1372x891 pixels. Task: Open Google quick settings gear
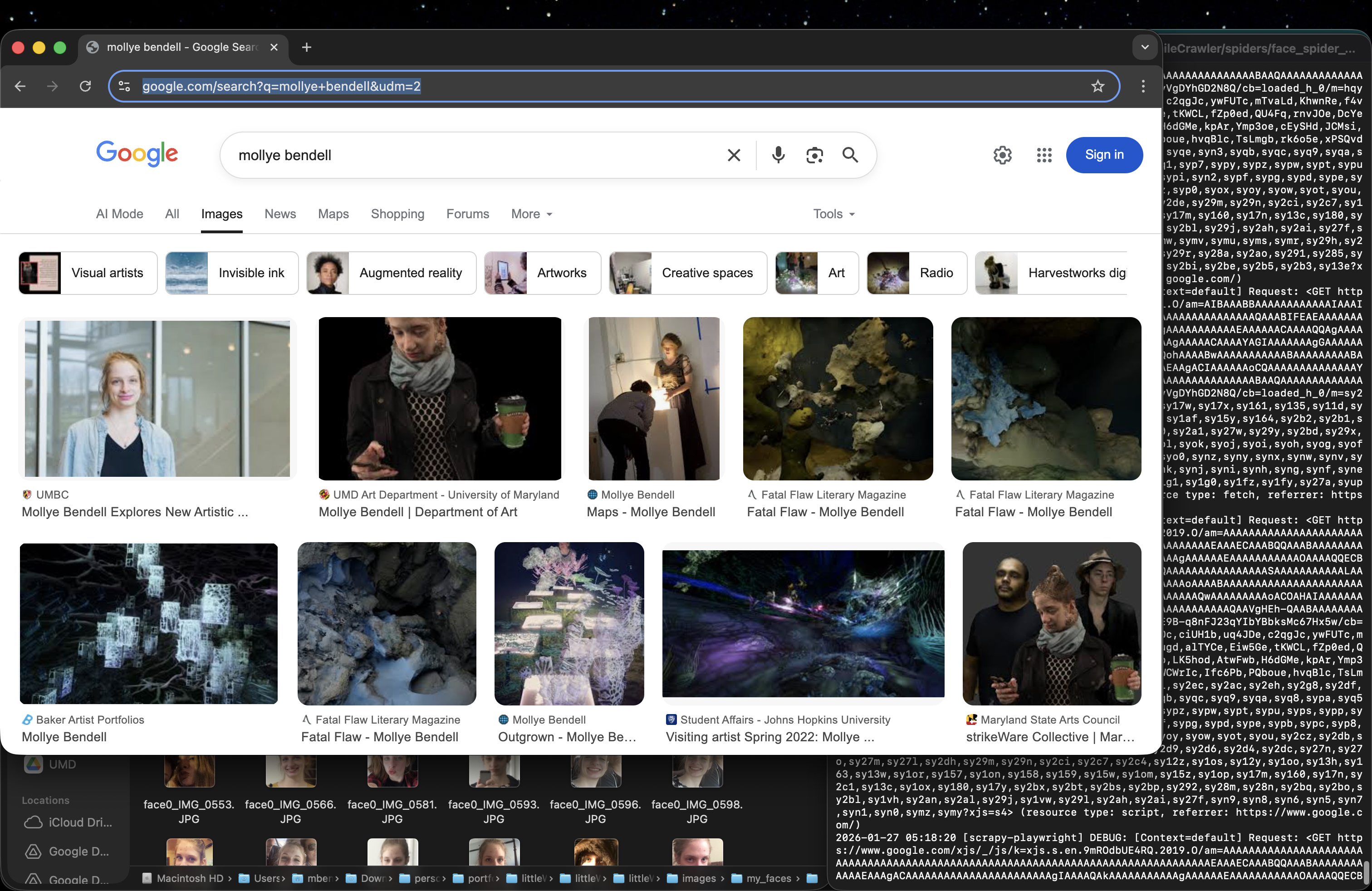click(x=1002, y=154)
